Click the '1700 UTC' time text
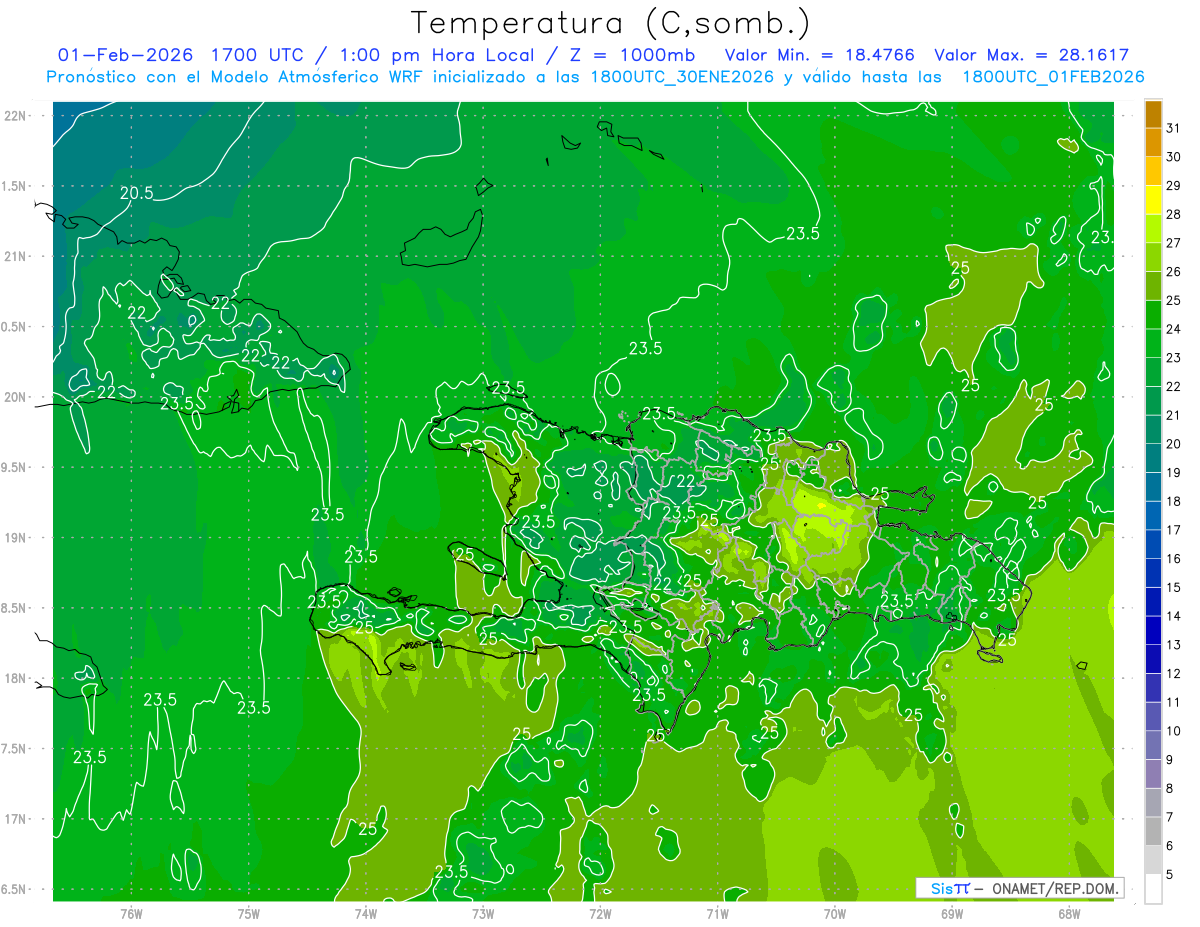The image size is (1200, 927). 259,55
